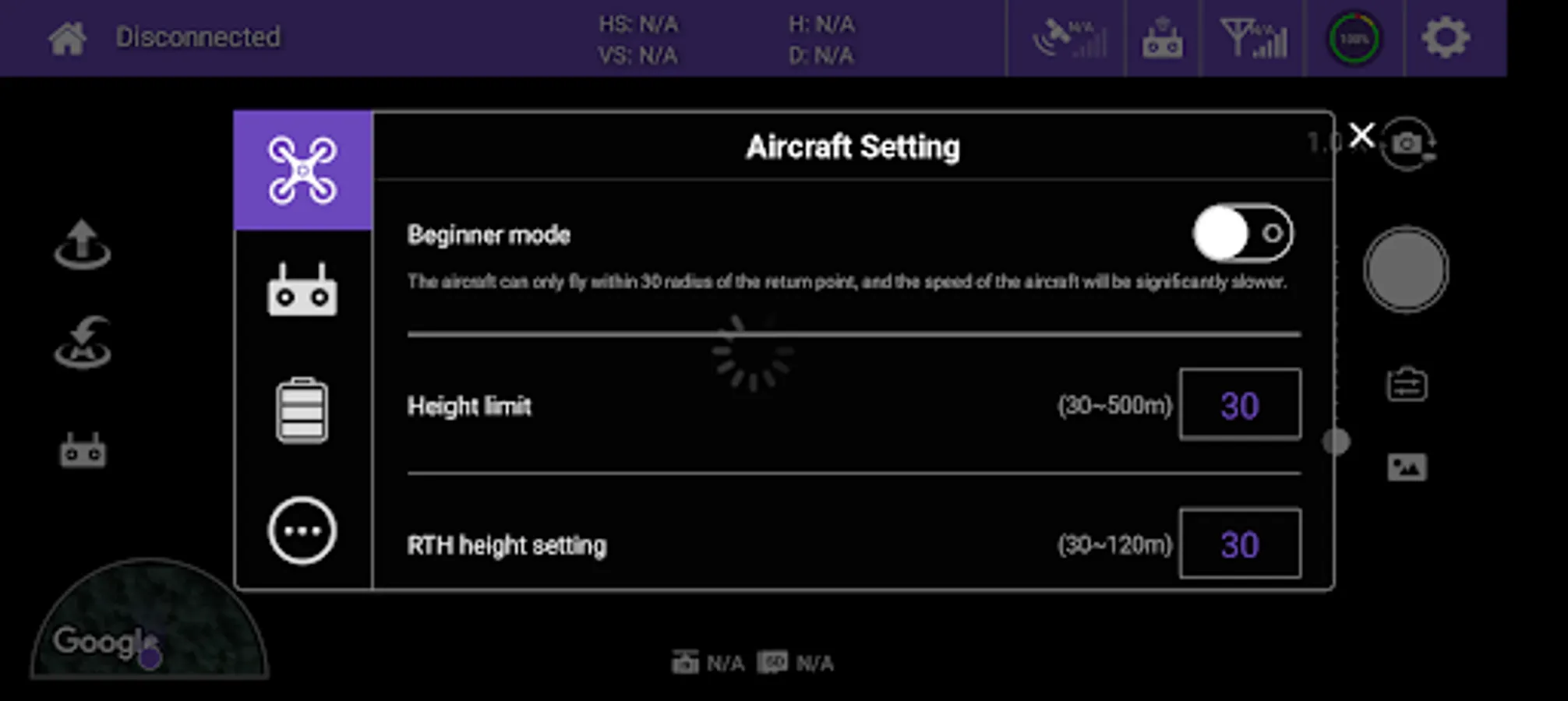Edit the Height limit value field
Image resolution: width=1568 pixels, height=701 pixels.
click(x=1240, y=405)
